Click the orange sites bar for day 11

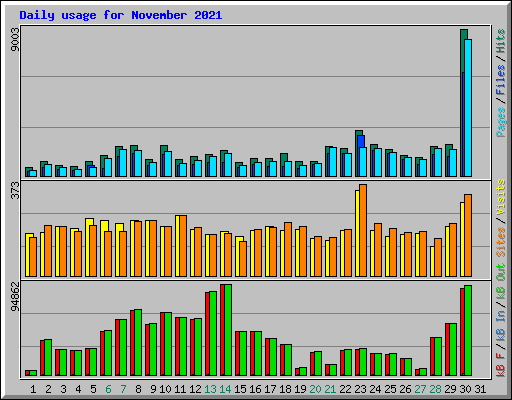(x=183, y=246)
